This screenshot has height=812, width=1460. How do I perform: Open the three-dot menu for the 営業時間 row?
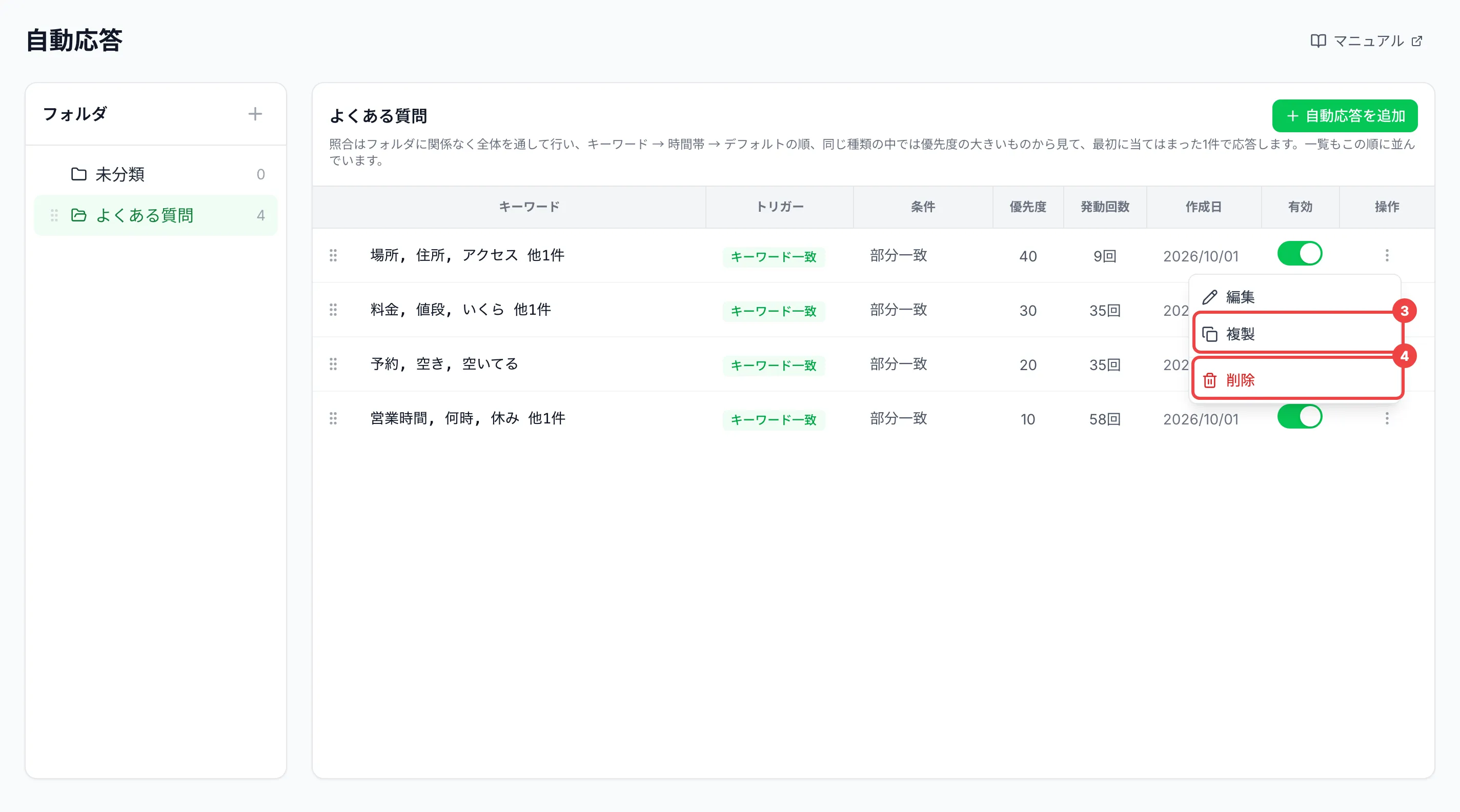coord(1387,419)
